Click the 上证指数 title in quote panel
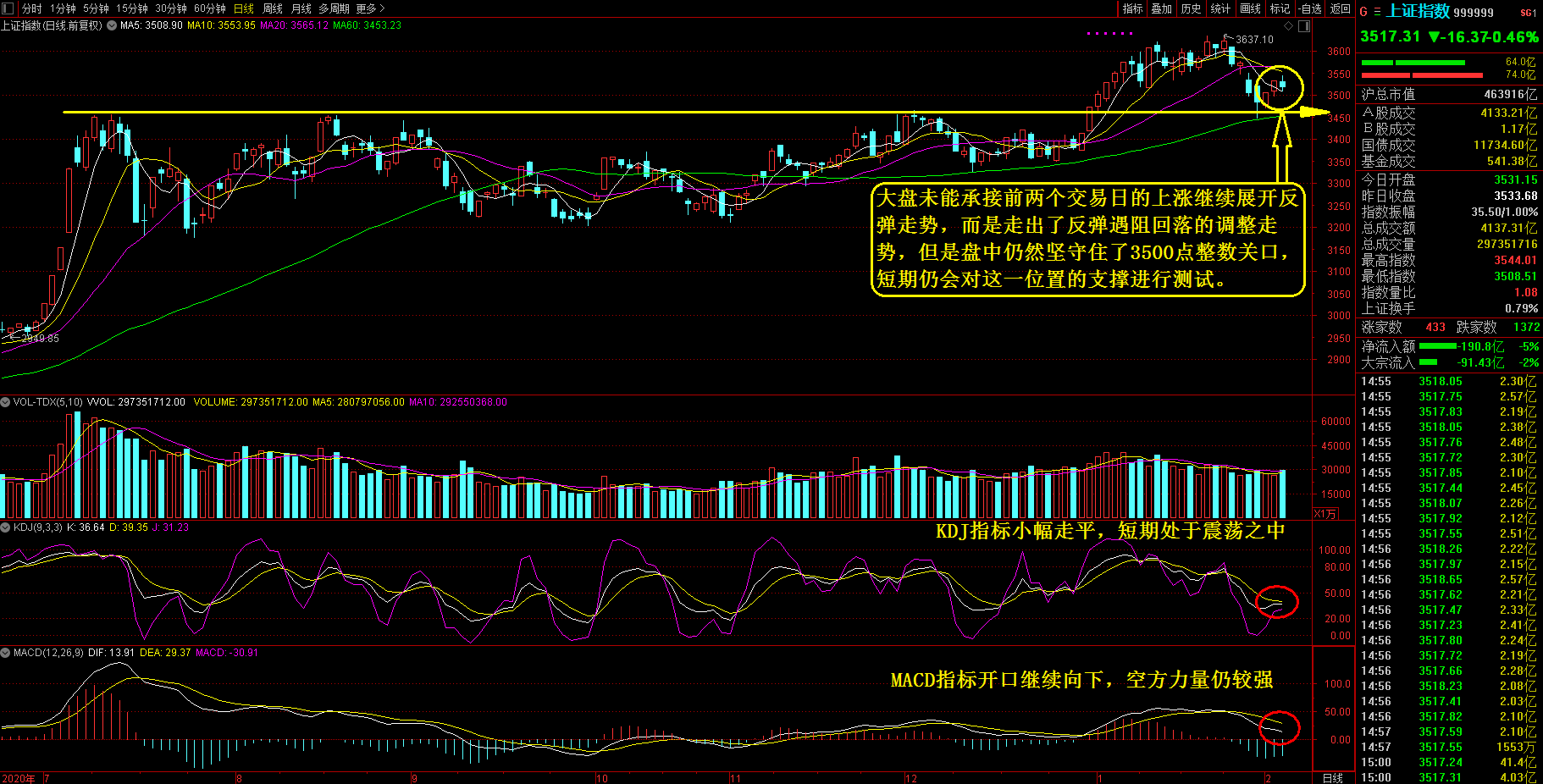 (x=1419, y=11)
